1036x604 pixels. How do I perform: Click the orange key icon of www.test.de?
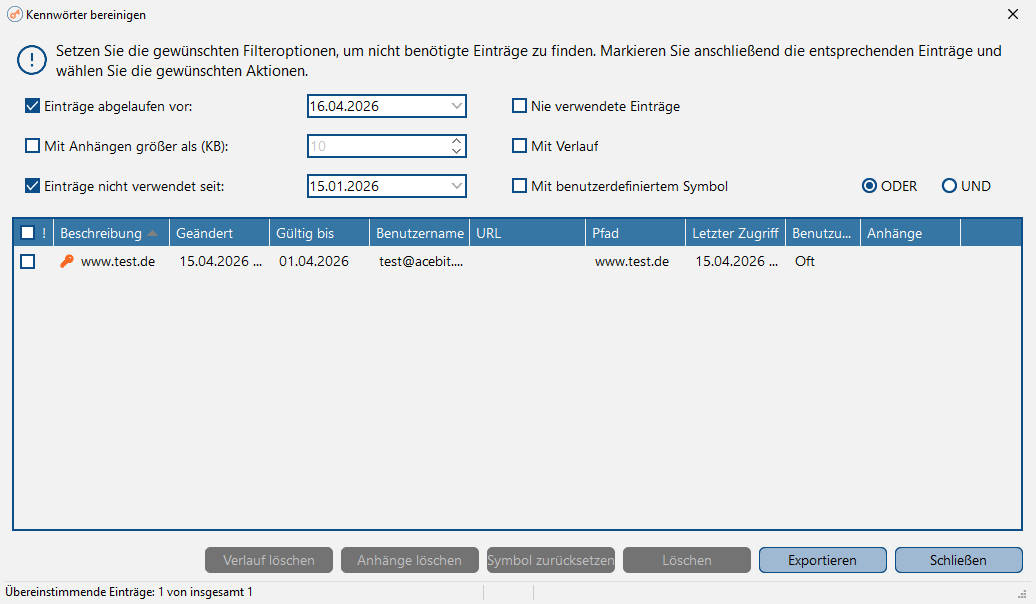(67, 262)
